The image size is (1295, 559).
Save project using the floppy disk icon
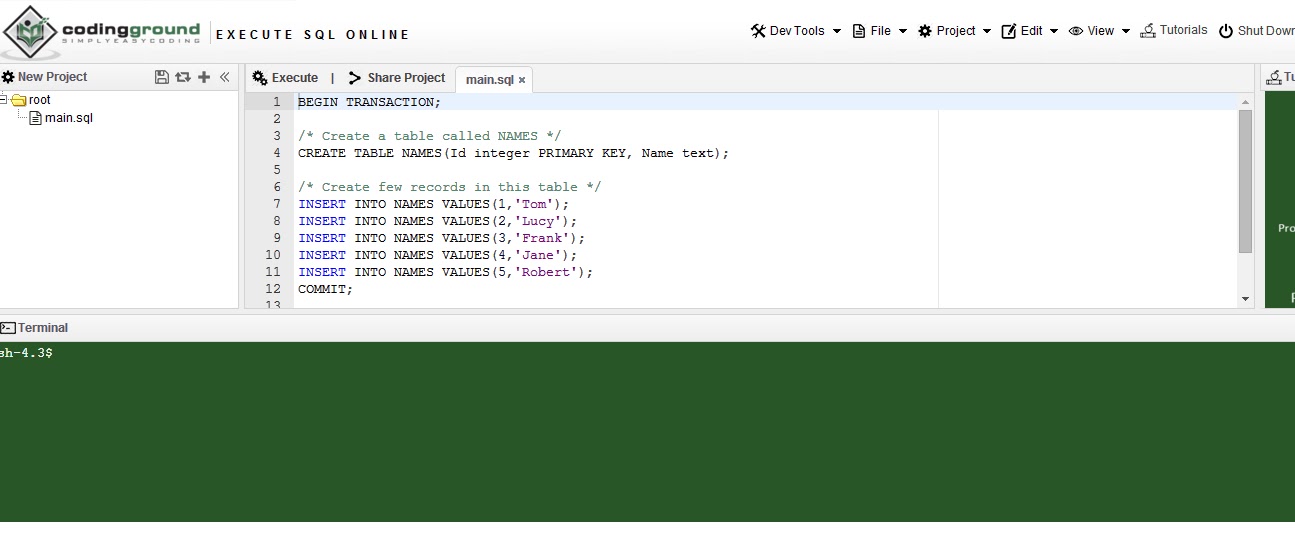coord(162,77)
